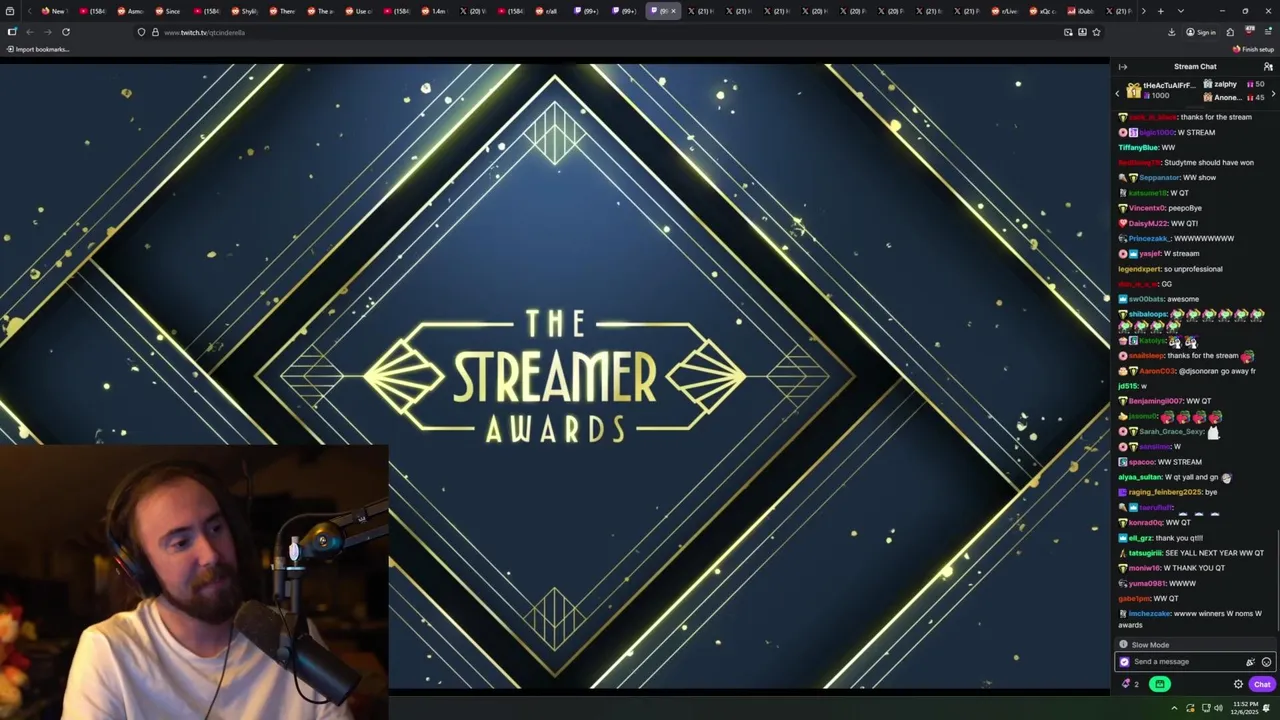The width and height of the screenshot is (1280, 720).
Task: Click username legendxpert in chat
Action: 1140,269
